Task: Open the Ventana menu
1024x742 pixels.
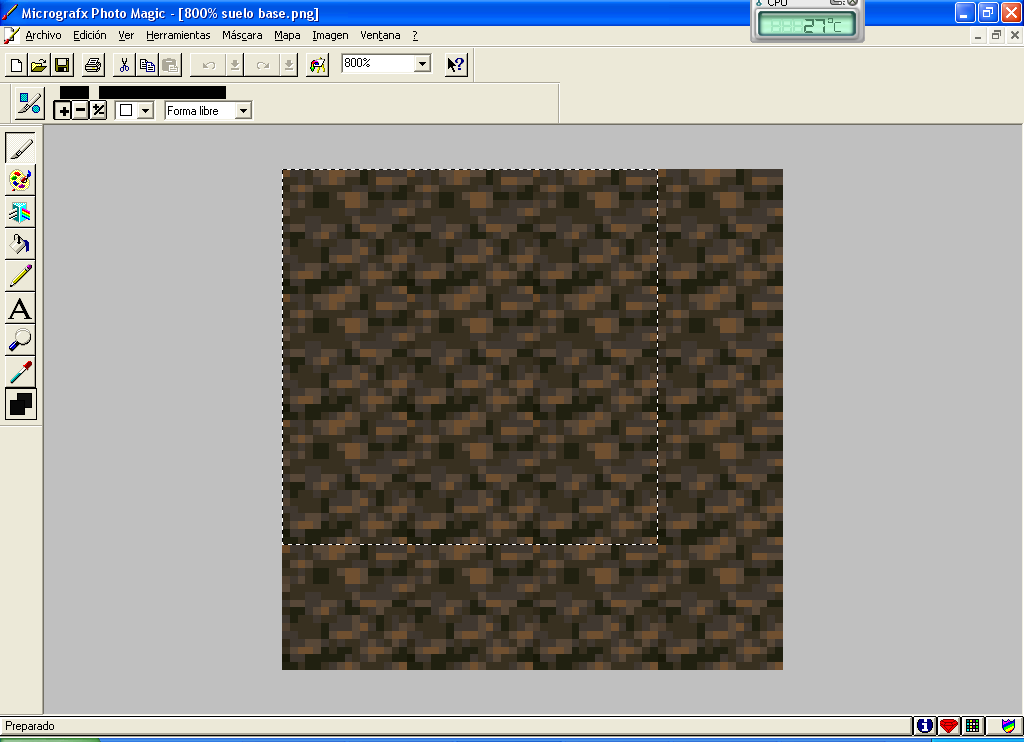Action: coord(380,35)
